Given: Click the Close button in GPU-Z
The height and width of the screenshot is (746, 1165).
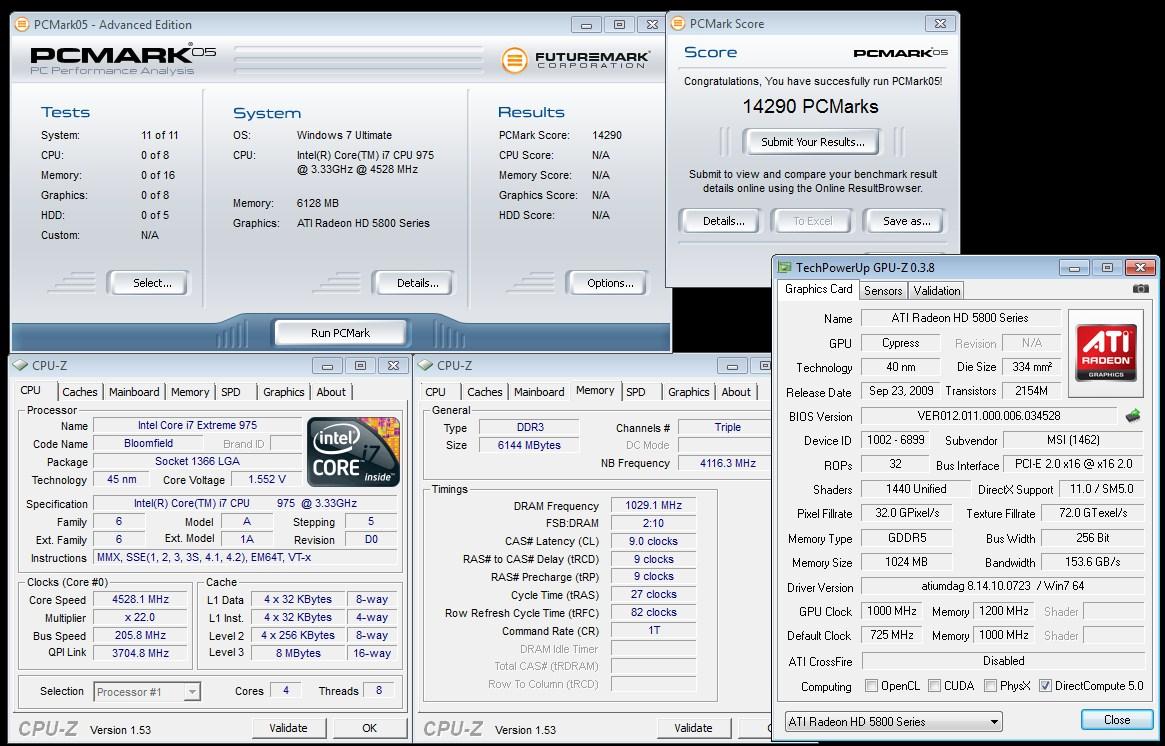Looking at the screenshot, I should 1117,720.
